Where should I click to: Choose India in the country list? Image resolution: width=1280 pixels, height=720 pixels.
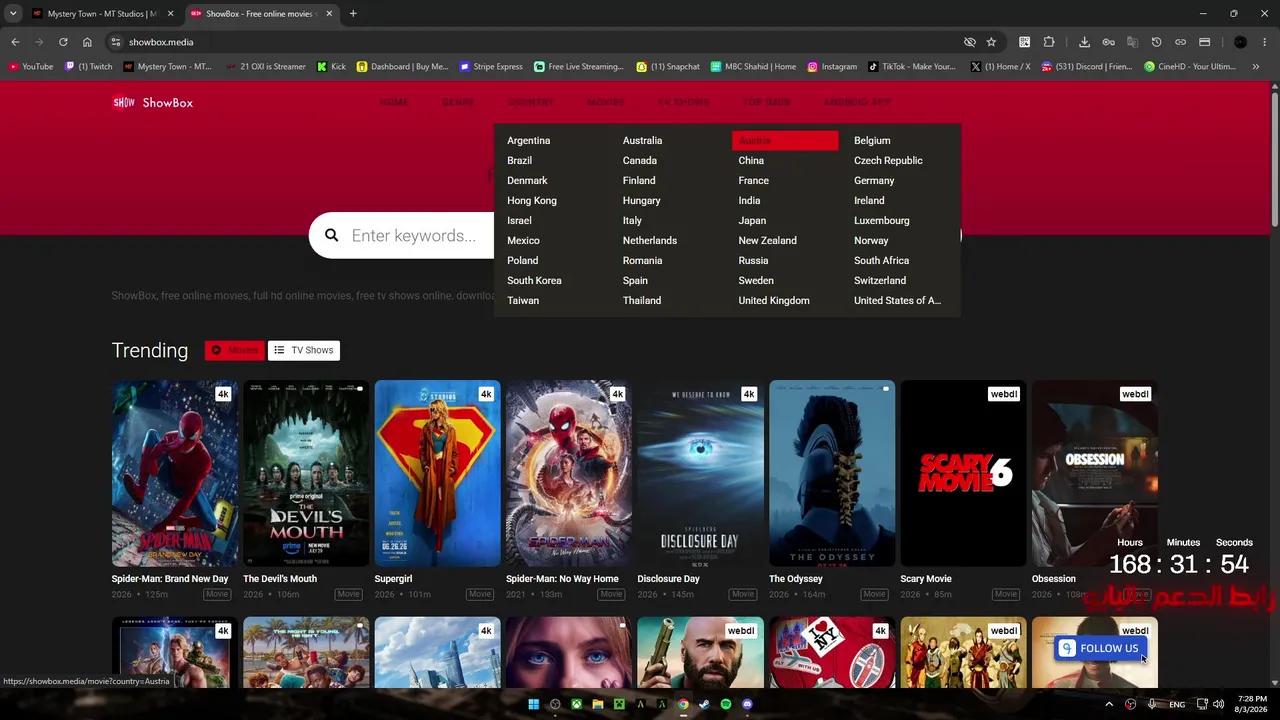749,201
